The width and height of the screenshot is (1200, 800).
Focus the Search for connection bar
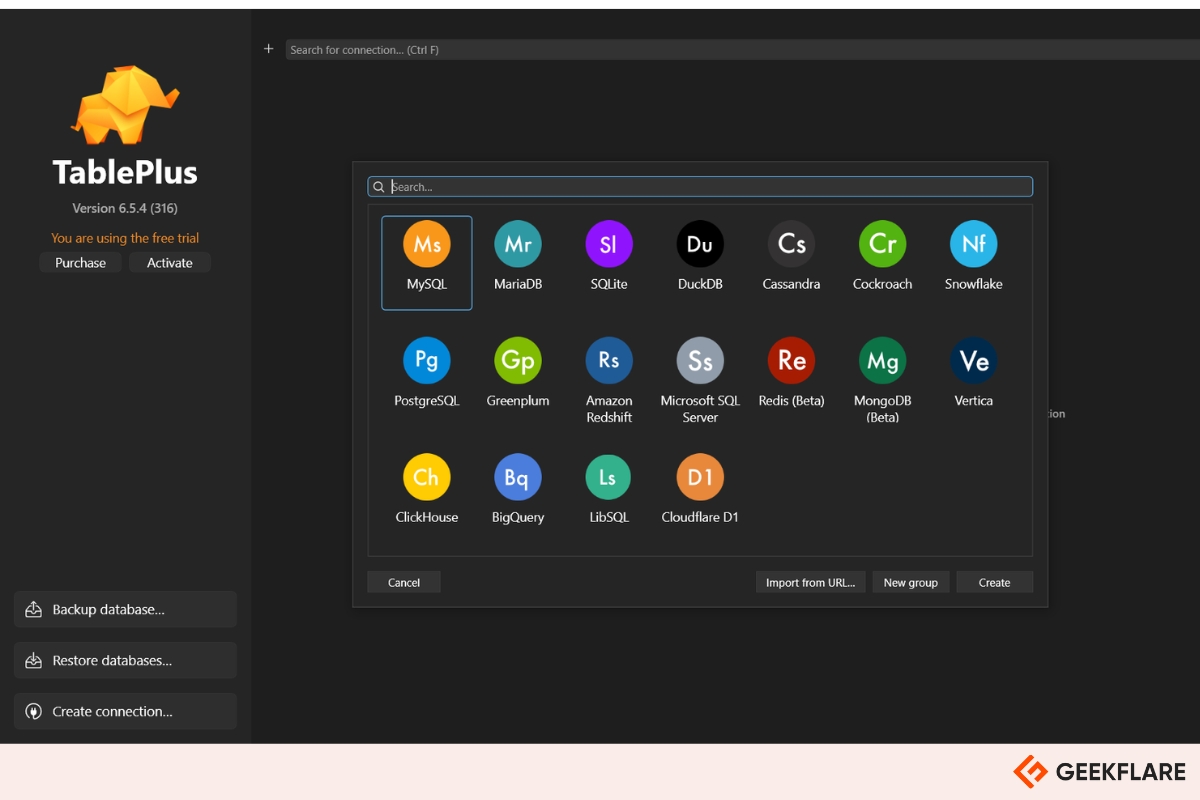tap(742, 50)
